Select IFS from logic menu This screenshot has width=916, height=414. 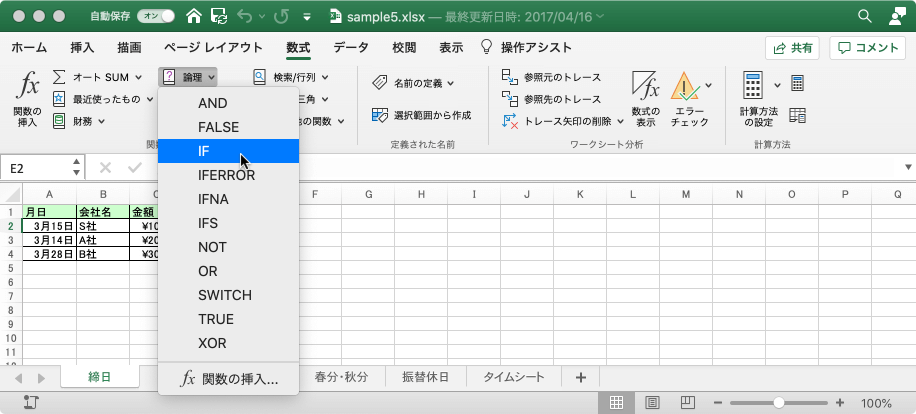click(x=228, y=223)
